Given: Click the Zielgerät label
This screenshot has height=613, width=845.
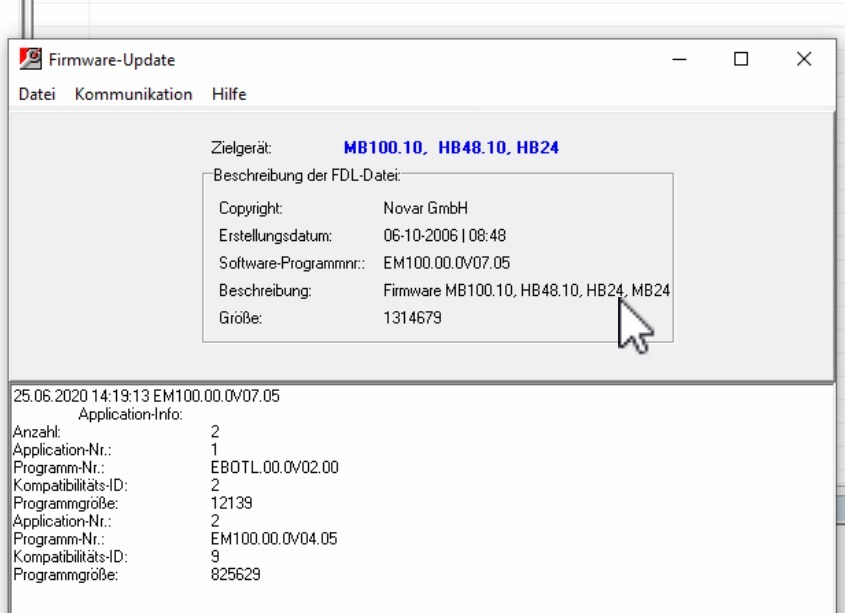Looking at the screenshot, I should [243, 148].
